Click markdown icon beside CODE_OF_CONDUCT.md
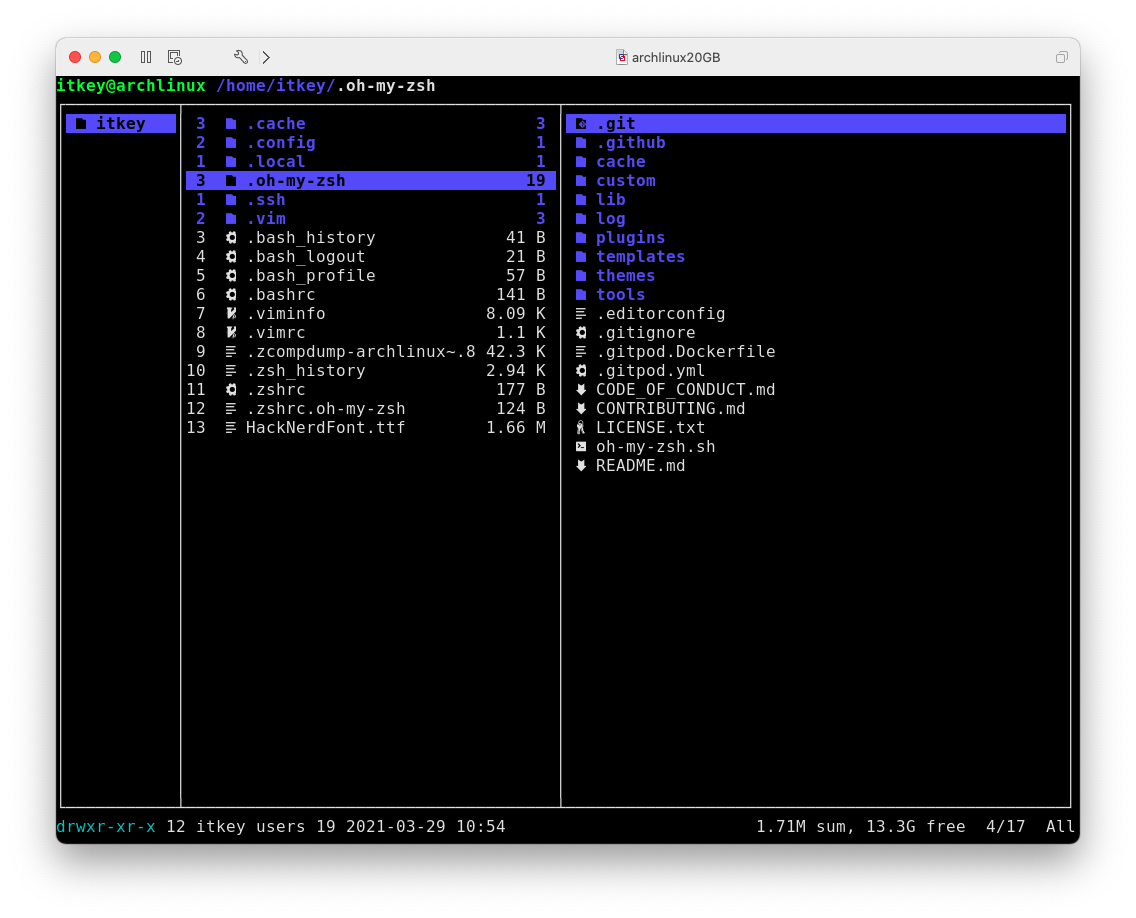Image resolution: width=1136 pixels, height=918 pixels. (x=581, y=390)
